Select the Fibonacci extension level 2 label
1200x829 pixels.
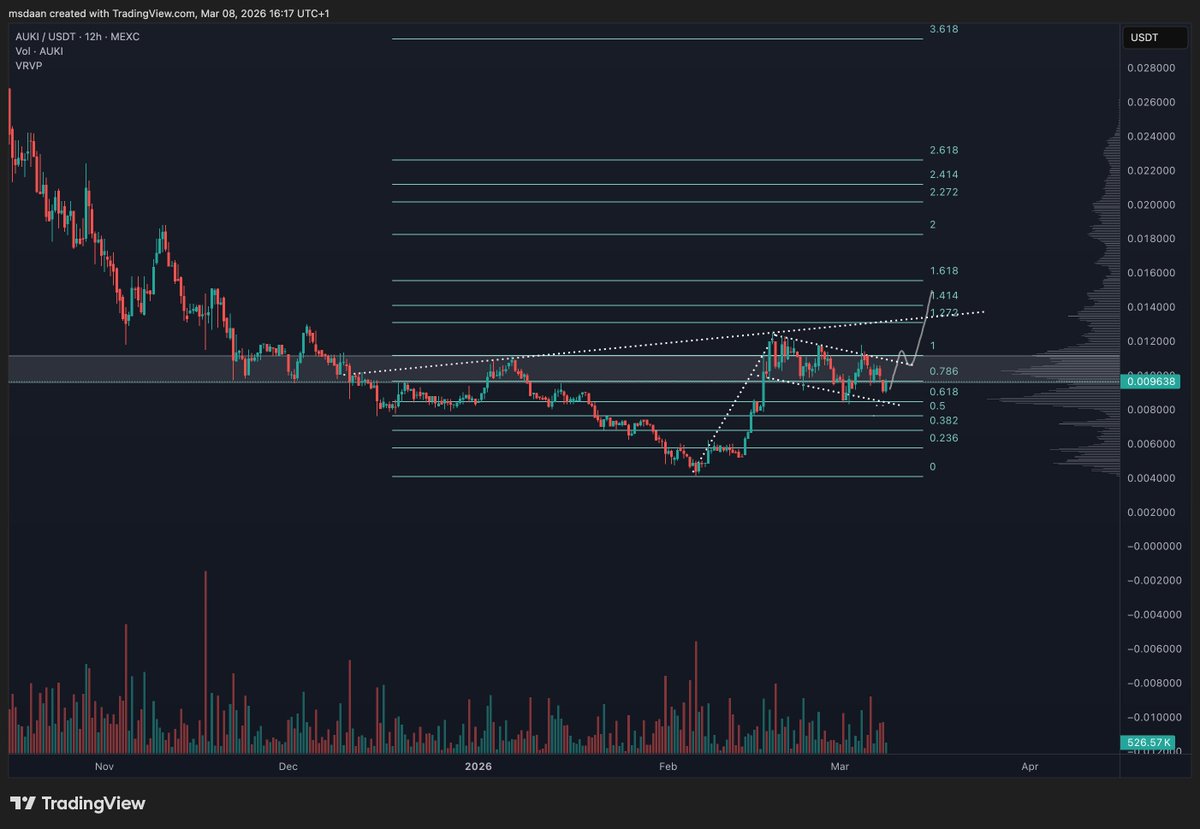coord(933,225)
